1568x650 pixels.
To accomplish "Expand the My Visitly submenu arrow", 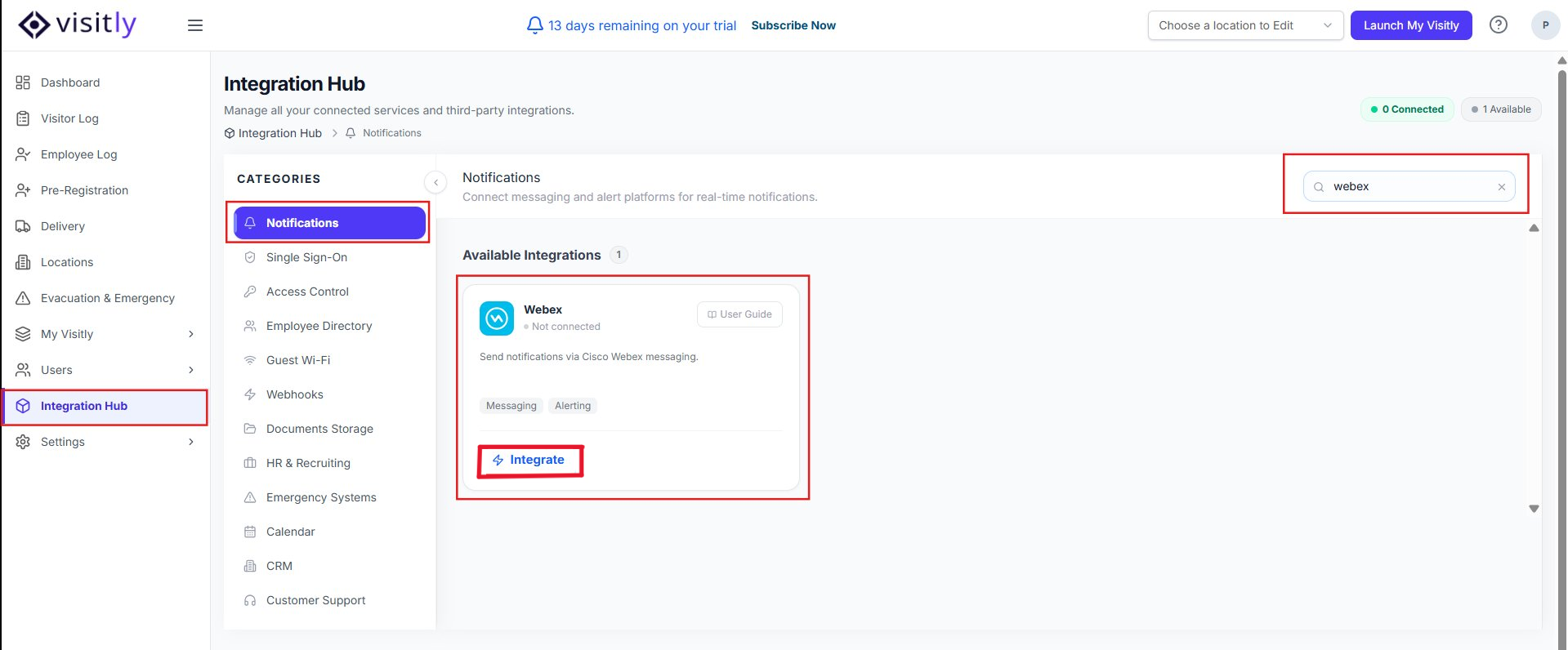I will click(191, 334).
